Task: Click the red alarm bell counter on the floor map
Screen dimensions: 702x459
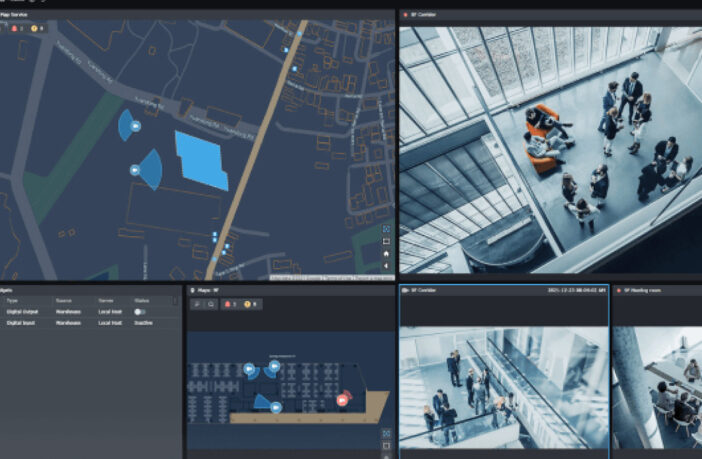Action: (230, 305)
